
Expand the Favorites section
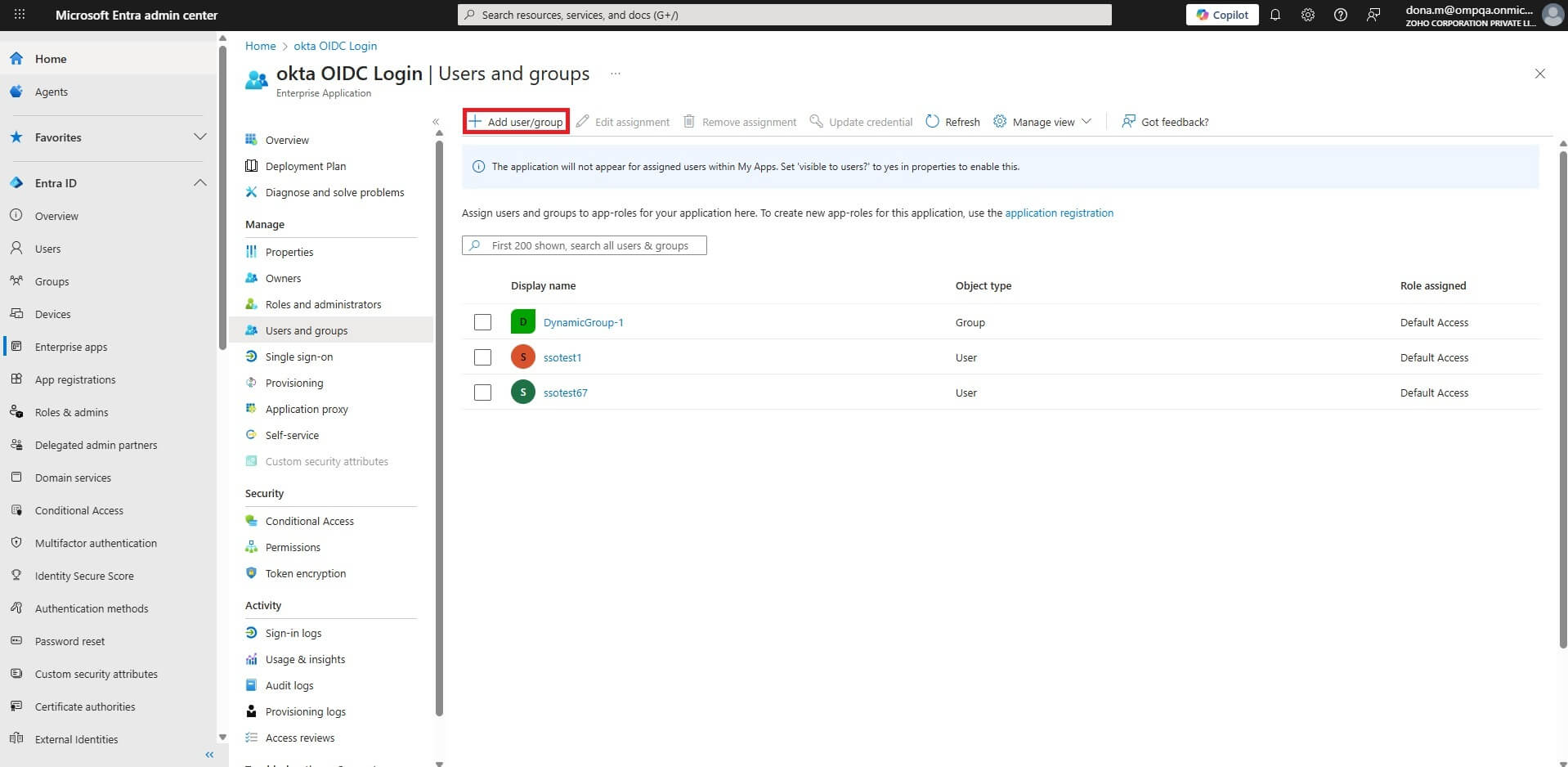[200, 137]
